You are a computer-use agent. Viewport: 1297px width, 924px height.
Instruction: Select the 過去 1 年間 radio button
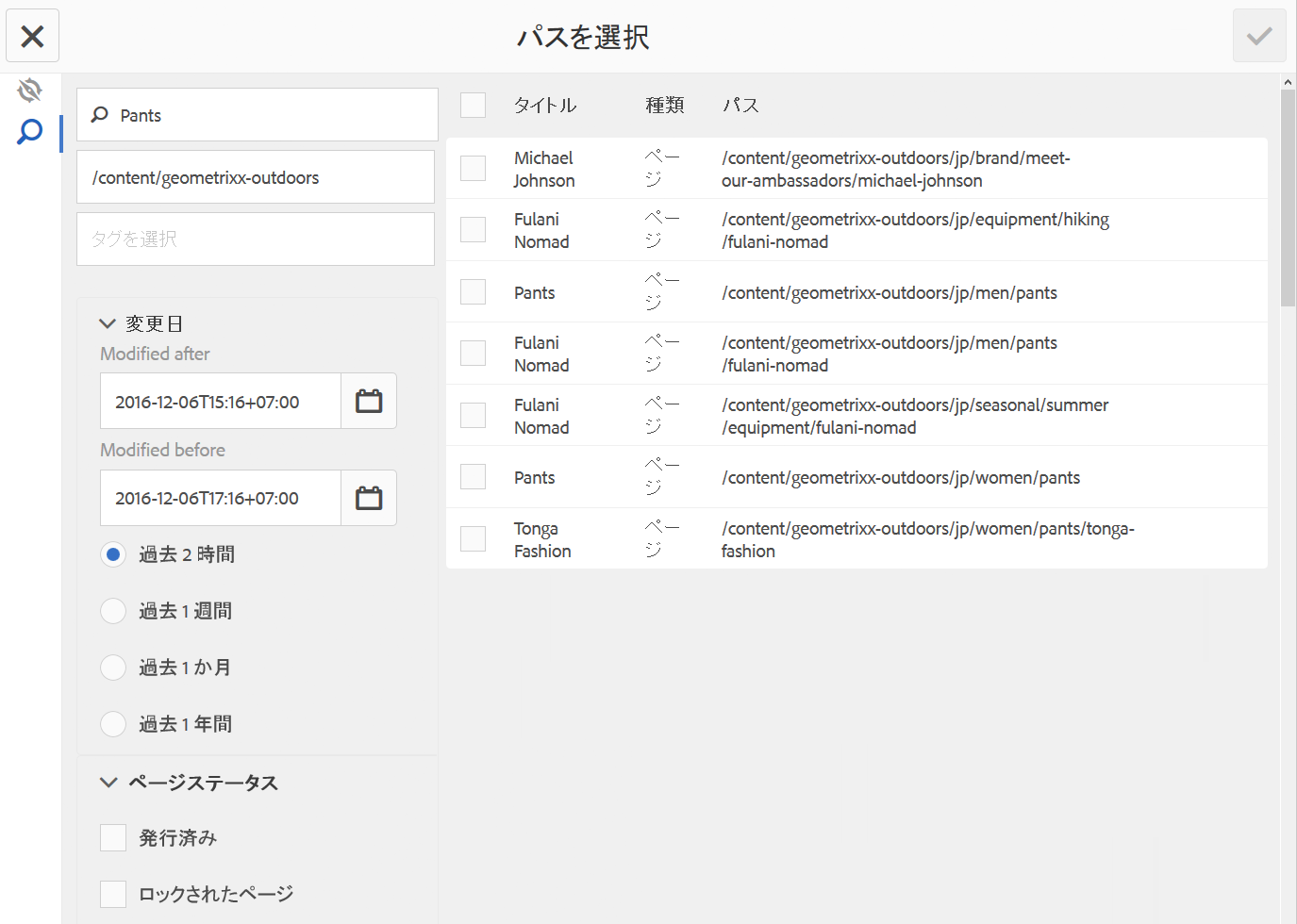pyautogui.click(x=113, y=724)
